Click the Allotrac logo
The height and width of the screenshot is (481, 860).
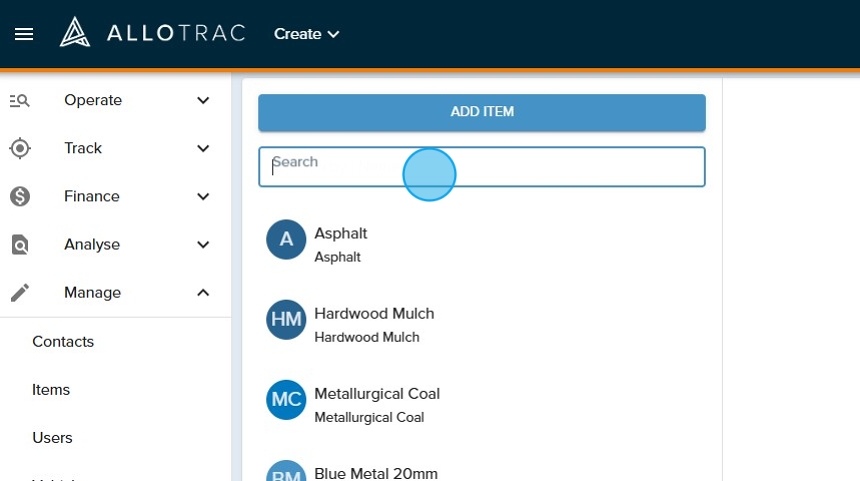[152, 33]
